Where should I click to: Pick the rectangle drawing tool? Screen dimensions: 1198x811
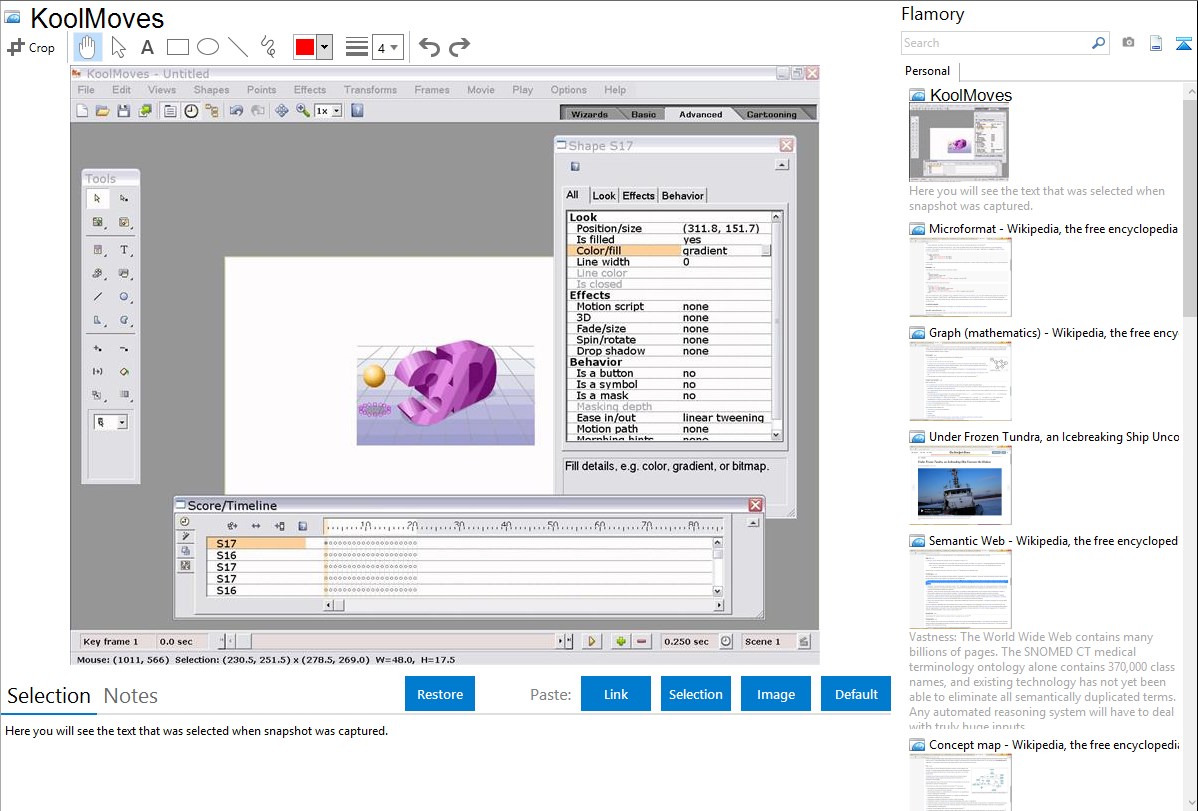point(177,47)
